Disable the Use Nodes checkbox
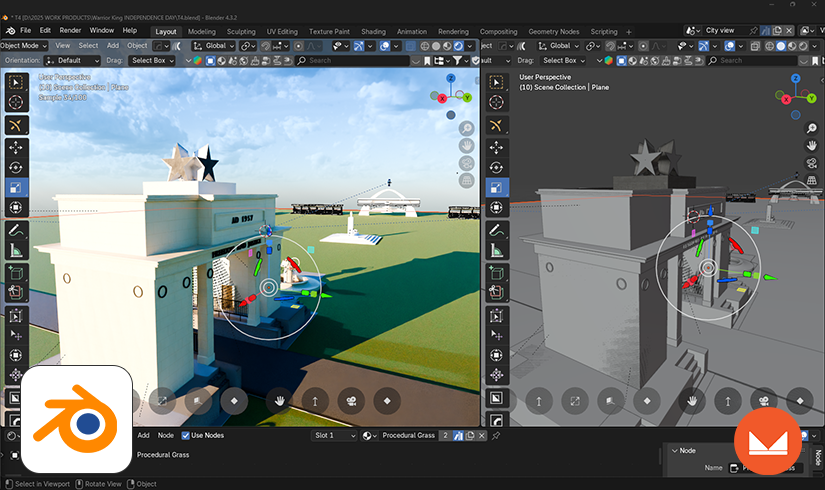 [x=186, y=435]
